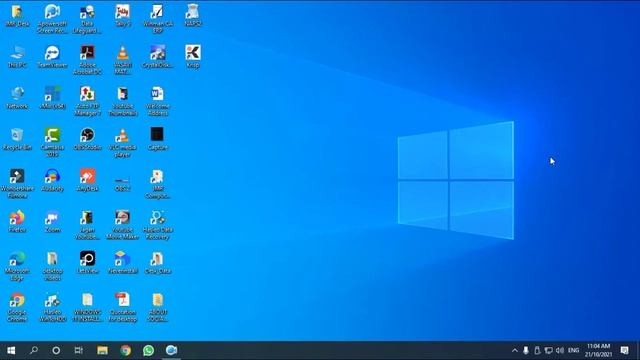Launch the Zoom desktop shortcut
The height and width of the screenshot is (360, 640).
pos(52,222)
